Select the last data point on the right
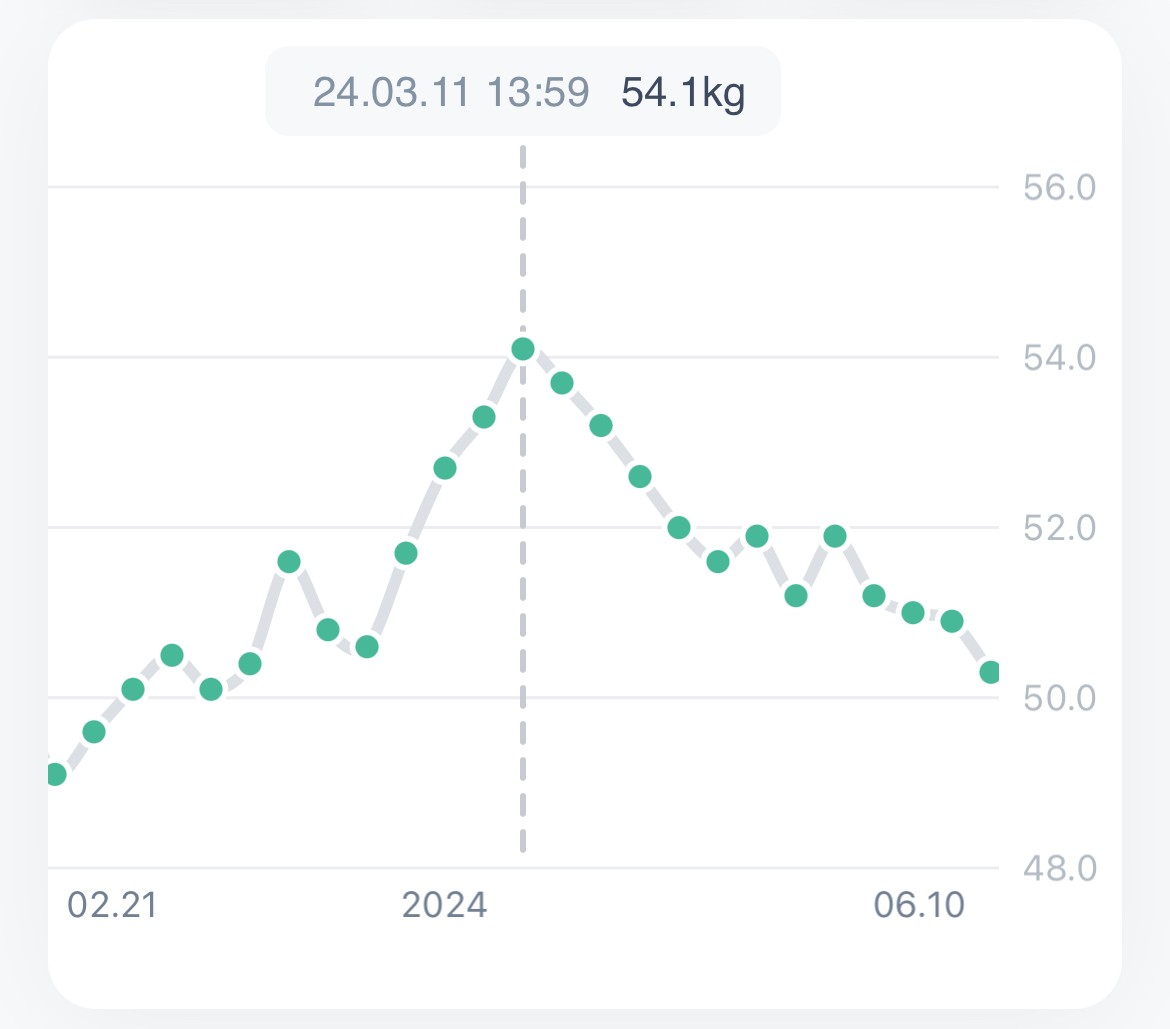This screenshot has width=1170, height=1029. pyautogui.click(x=991, y=672)
